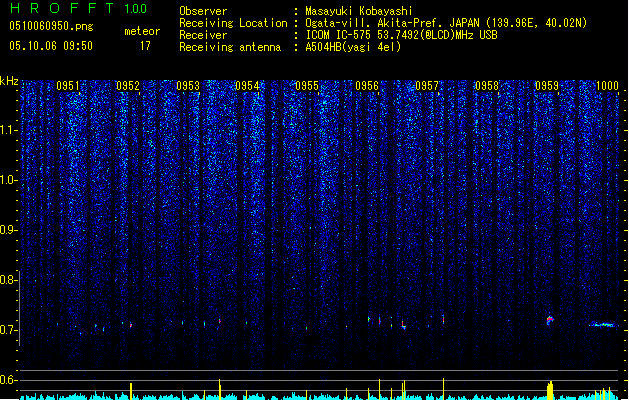The width and height of the screenshot is (629, 400).
Task: Click the A504HB(yagi 4el) antenna text
Action: tap(353, 47)
